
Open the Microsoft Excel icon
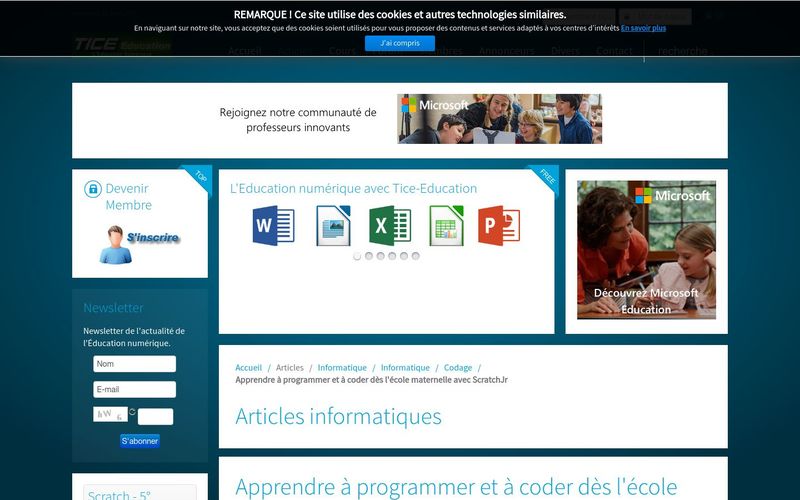[x=390, y=226]
